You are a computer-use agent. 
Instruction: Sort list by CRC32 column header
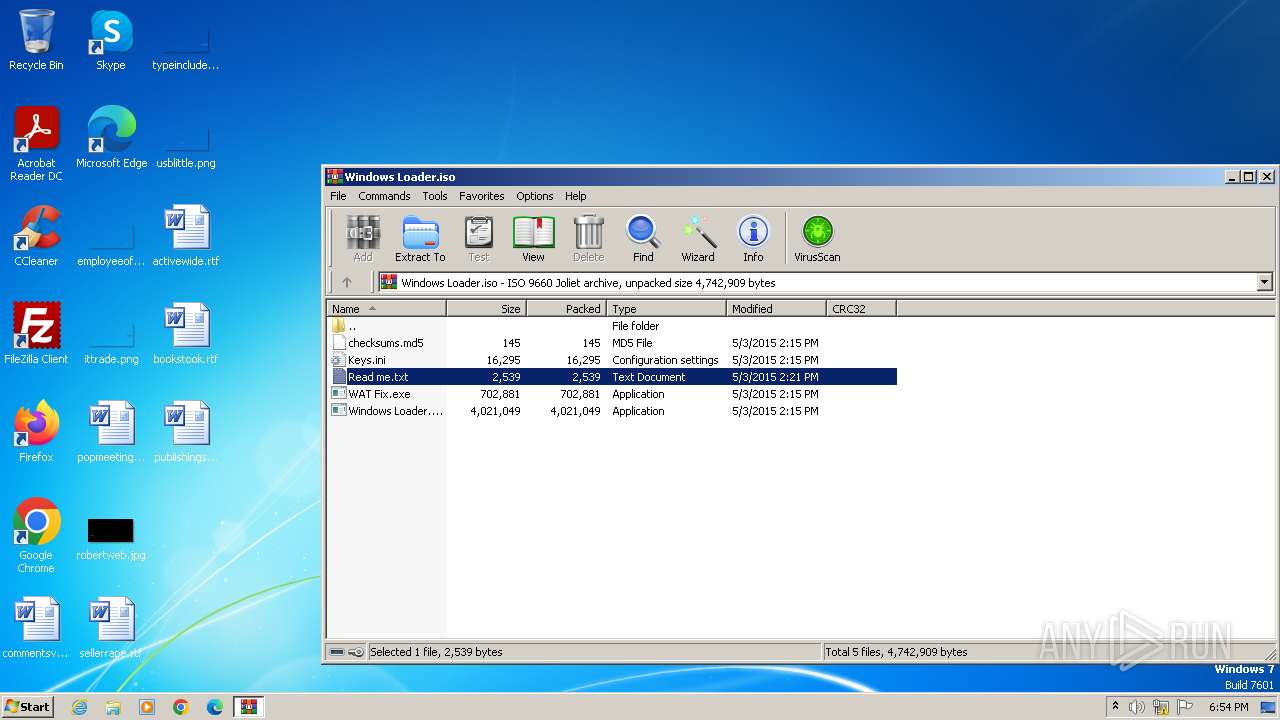861,309
